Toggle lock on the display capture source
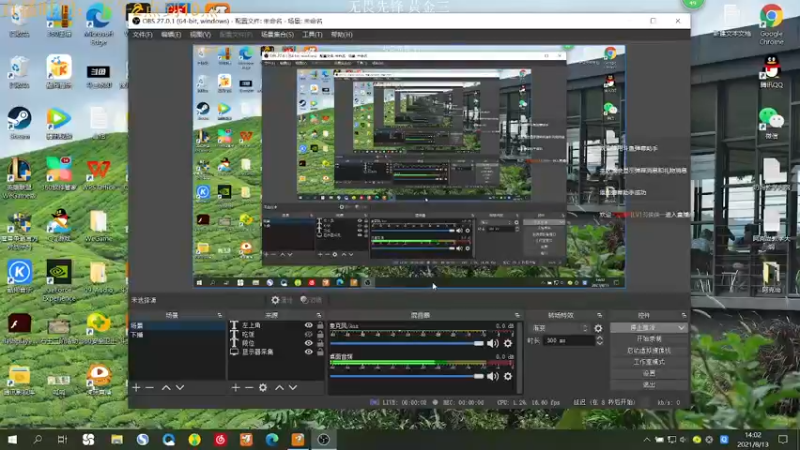Viewport: 800px width, 450px height. 320,352
